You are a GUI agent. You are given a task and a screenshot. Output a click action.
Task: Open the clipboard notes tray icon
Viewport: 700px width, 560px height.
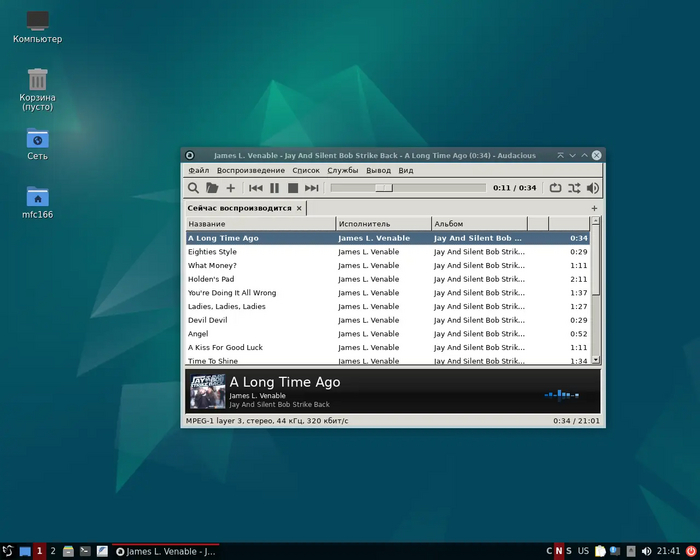point(600,551)
